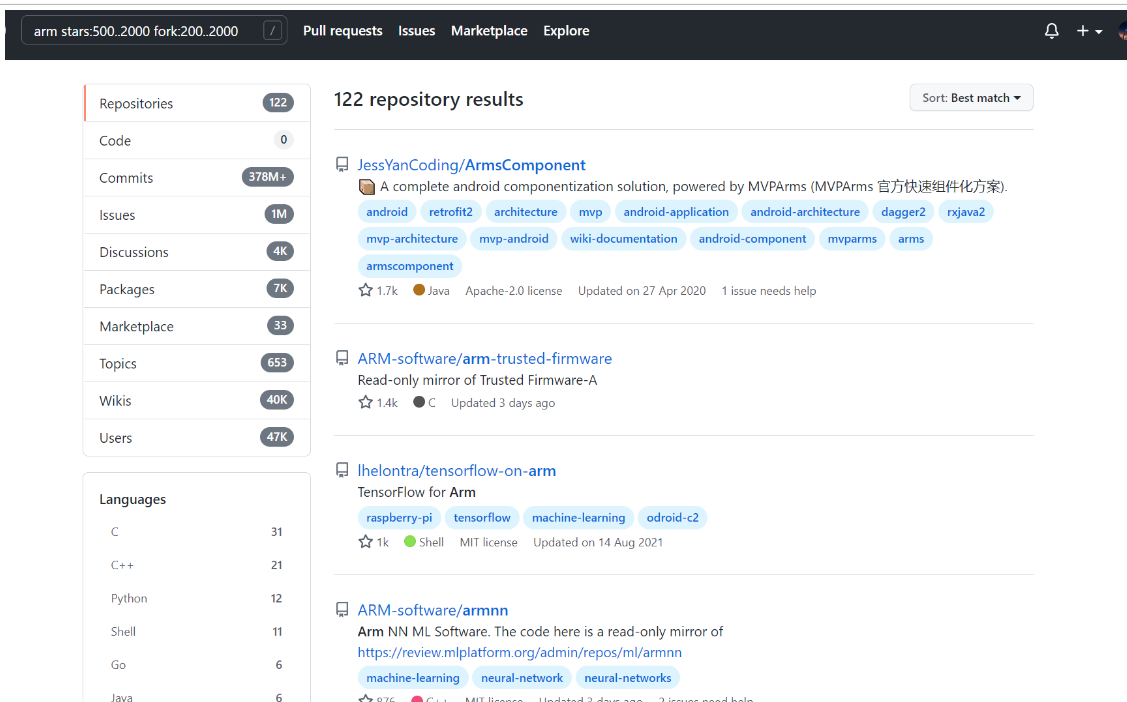Click the mvparms topic tag

(852, 239)
